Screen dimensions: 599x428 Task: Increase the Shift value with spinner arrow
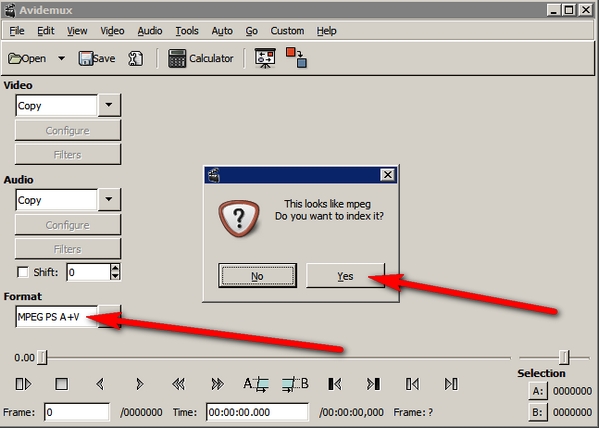115,268
